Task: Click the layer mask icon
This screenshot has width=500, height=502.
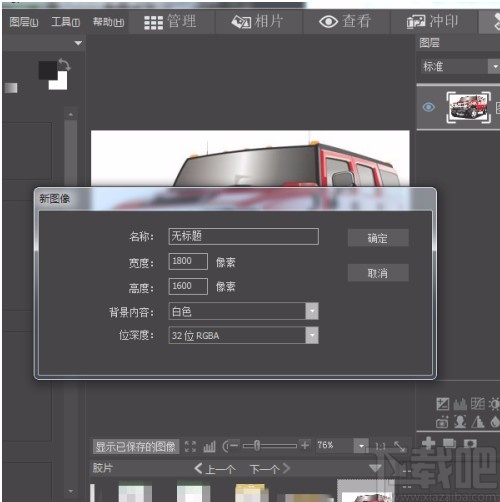Action: coord(470,443)
